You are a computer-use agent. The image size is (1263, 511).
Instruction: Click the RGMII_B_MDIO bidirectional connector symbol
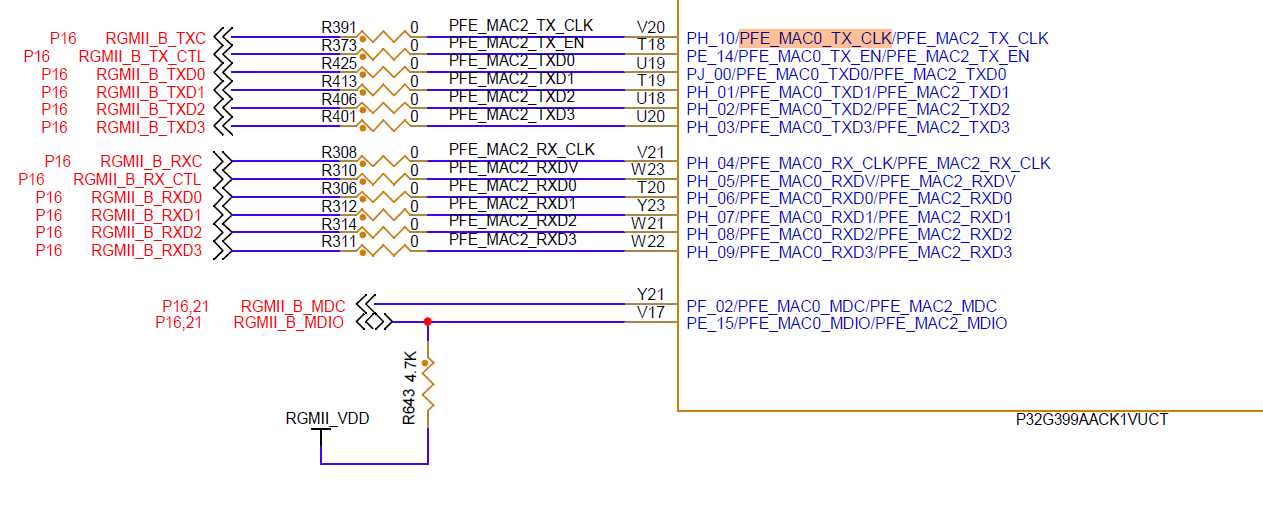click(x=372, y=322)
